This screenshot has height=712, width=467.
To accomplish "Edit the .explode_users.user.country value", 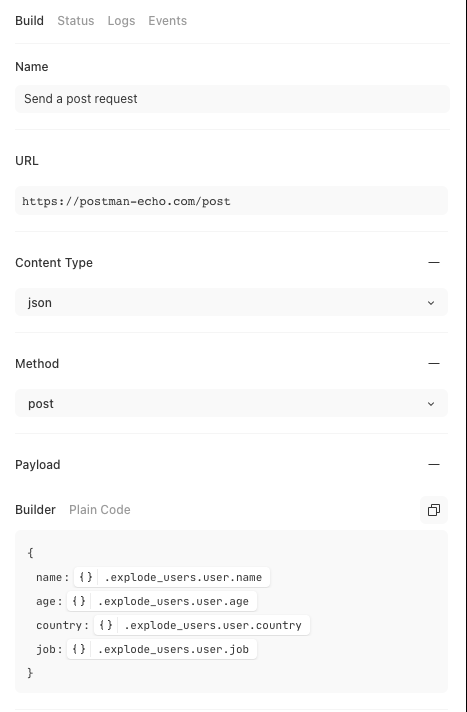I will click(x=213, y=625).
